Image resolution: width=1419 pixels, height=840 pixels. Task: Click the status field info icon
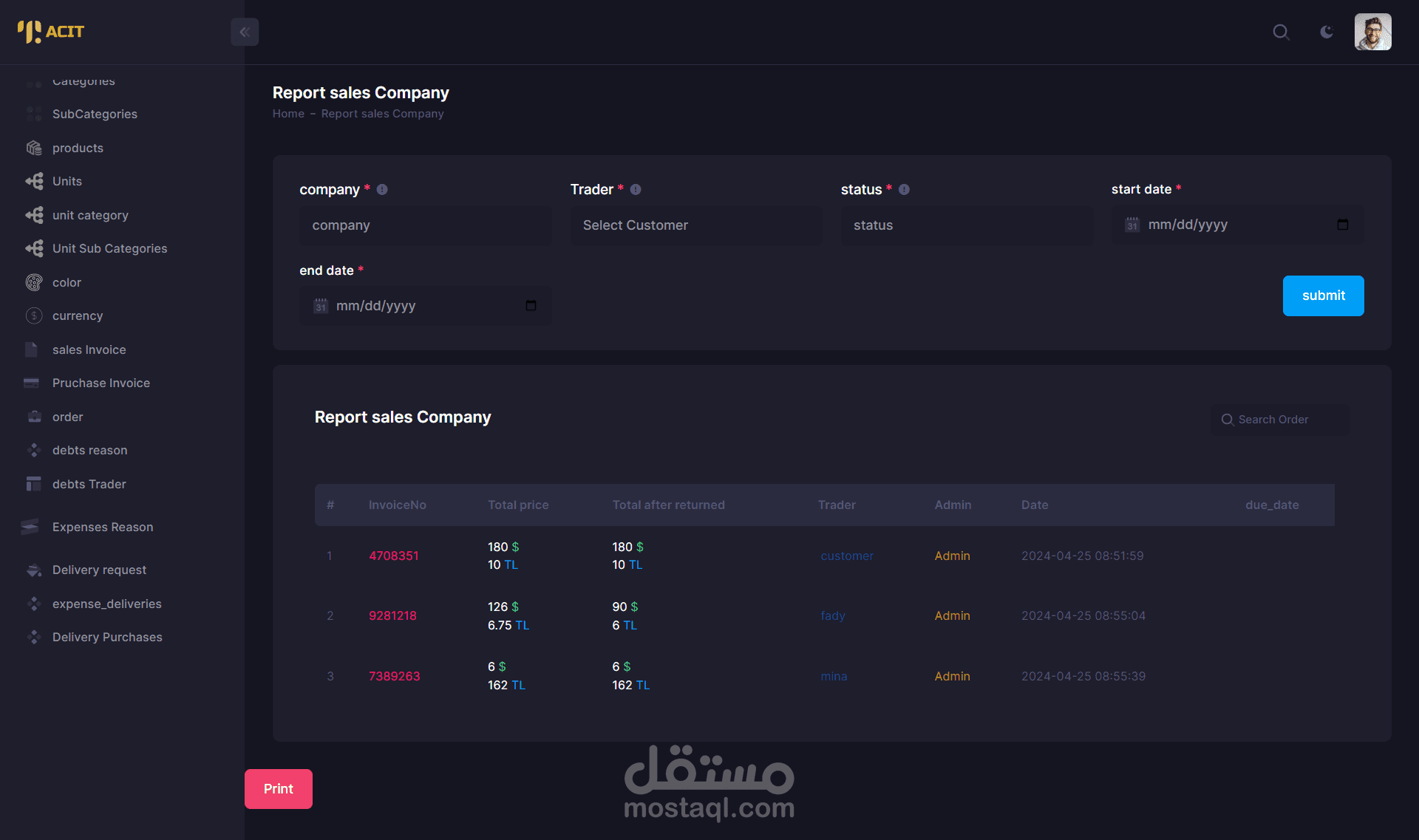click(x=904, y=190)
